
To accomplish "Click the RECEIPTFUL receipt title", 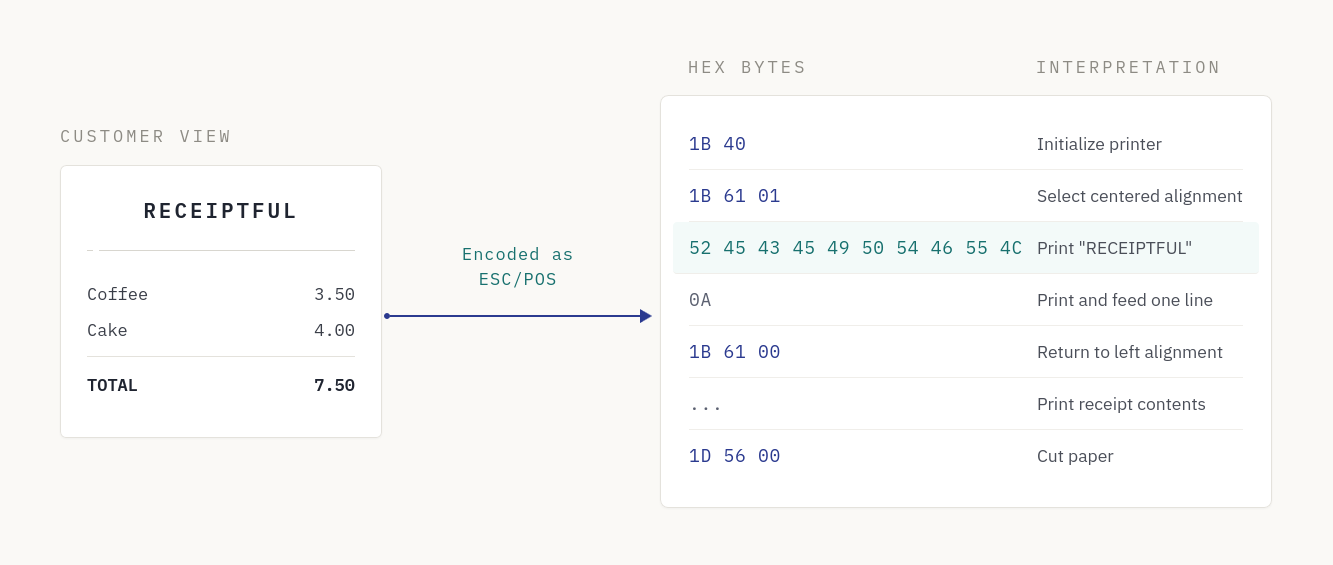I will [221, 211].
